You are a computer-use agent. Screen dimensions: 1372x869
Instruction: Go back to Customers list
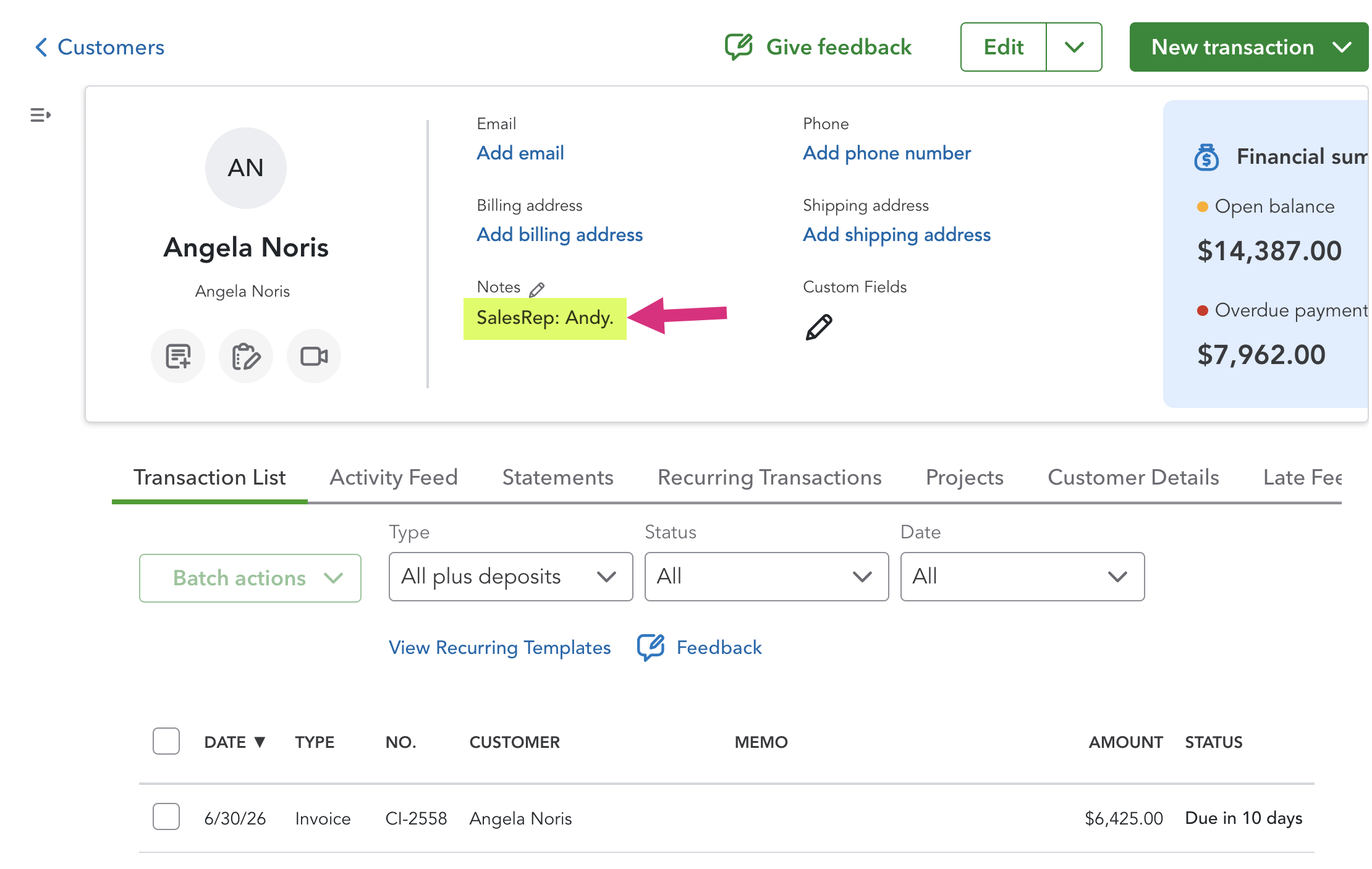point(100,47)
